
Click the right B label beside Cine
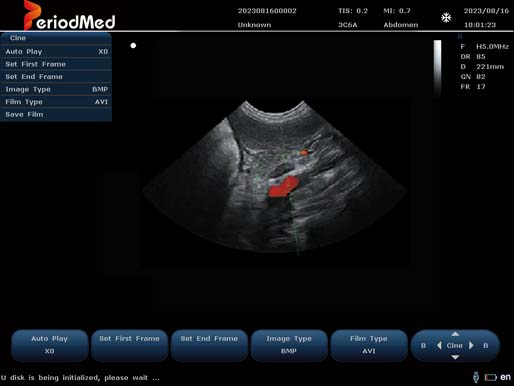click(x=486, y=346)
